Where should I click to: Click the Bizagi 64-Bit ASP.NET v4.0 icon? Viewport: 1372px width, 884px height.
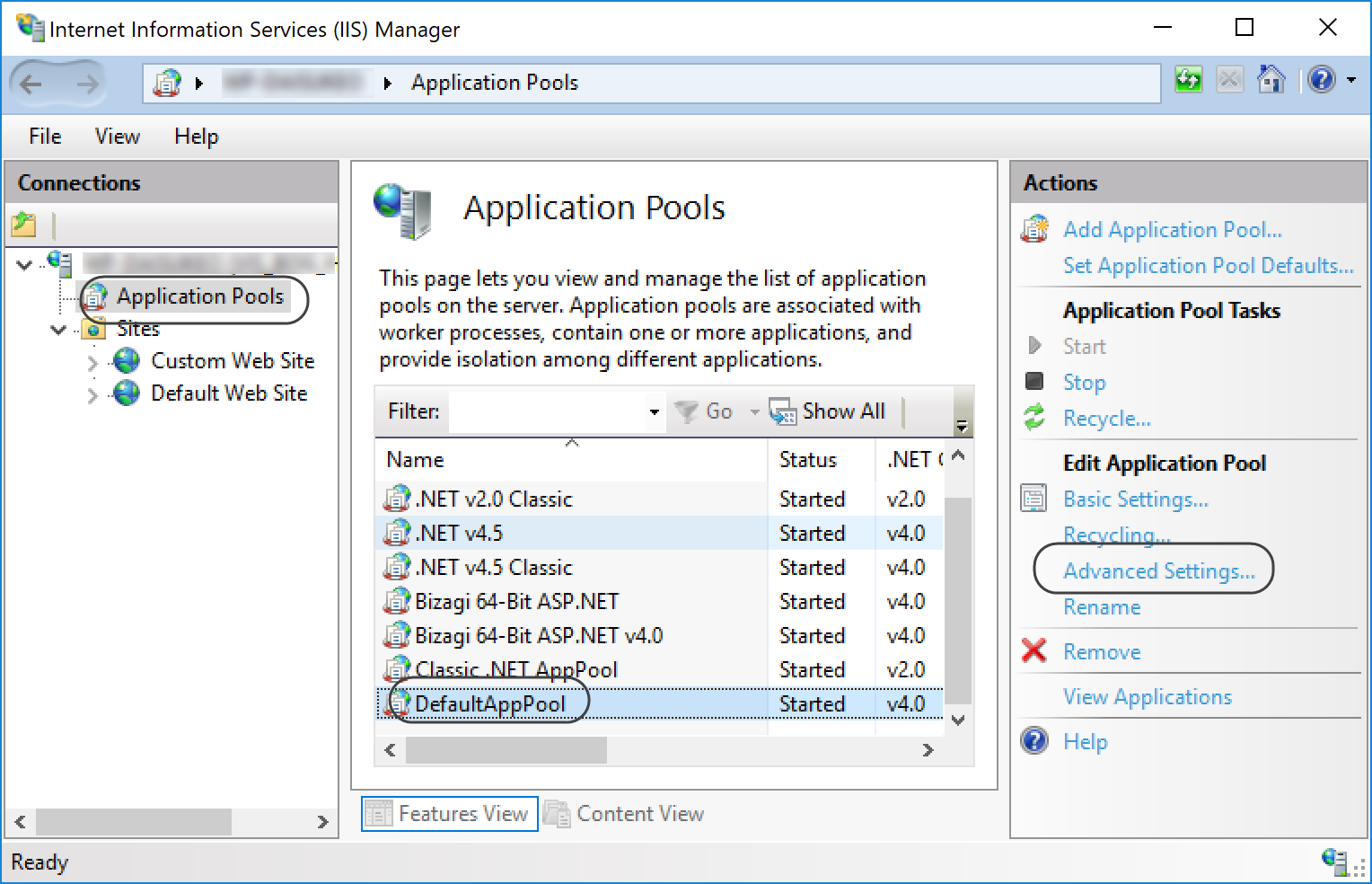397,635
